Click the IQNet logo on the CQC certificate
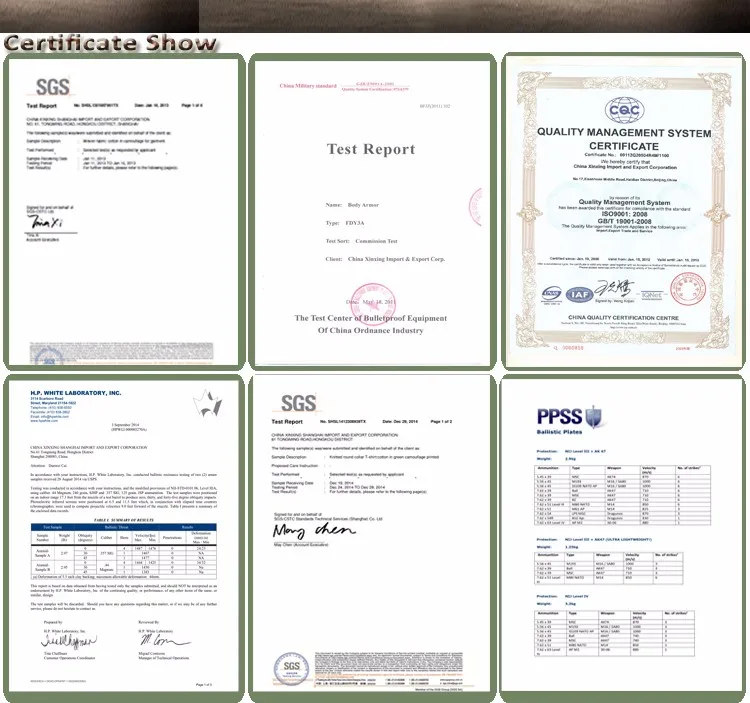Image resolution: width=750 pixels, height=703 pixels. click(651, 295)
